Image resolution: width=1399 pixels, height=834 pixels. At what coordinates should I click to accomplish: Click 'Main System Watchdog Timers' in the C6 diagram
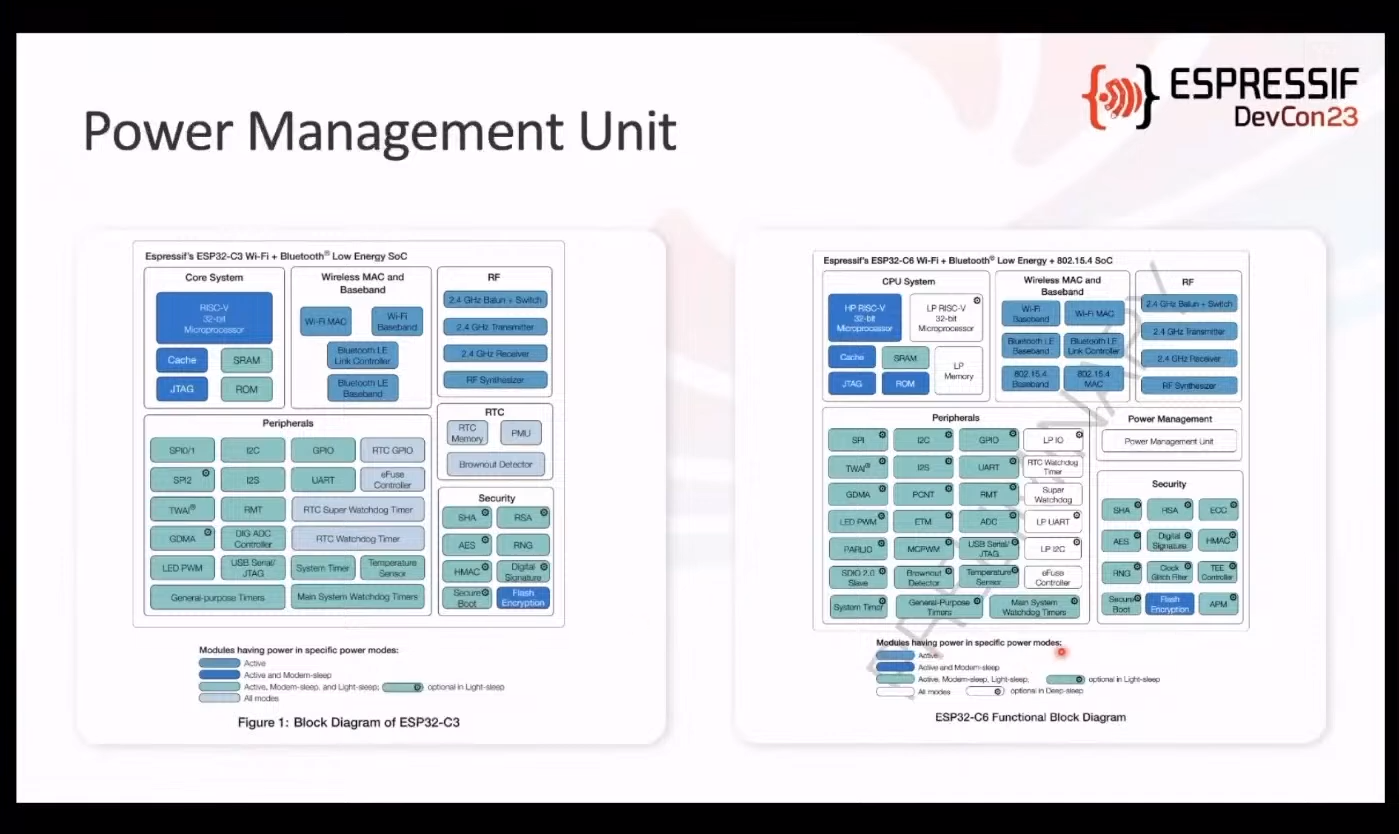[1034, 606]
